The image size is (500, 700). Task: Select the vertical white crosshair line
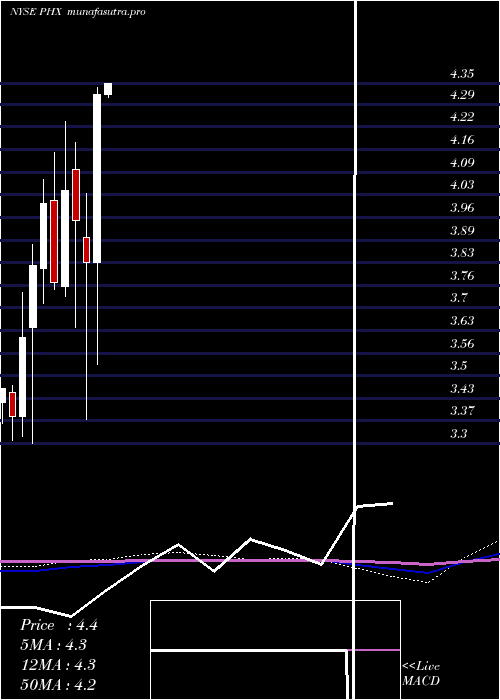[x=356, y=348]
